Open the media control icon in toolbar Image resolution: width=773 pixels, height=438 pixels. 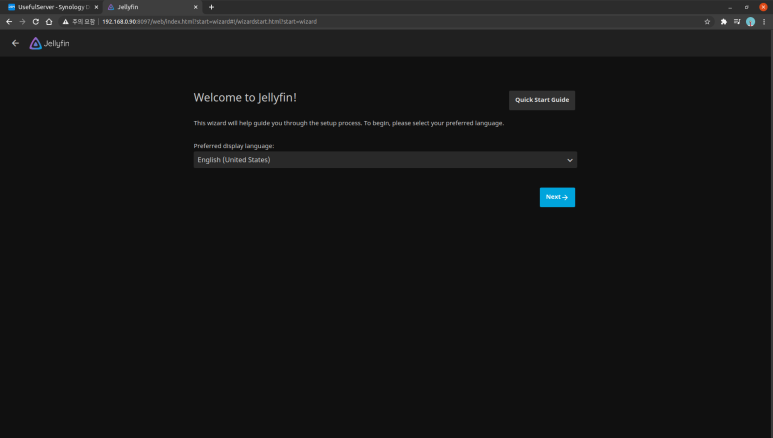click(737, 22)
